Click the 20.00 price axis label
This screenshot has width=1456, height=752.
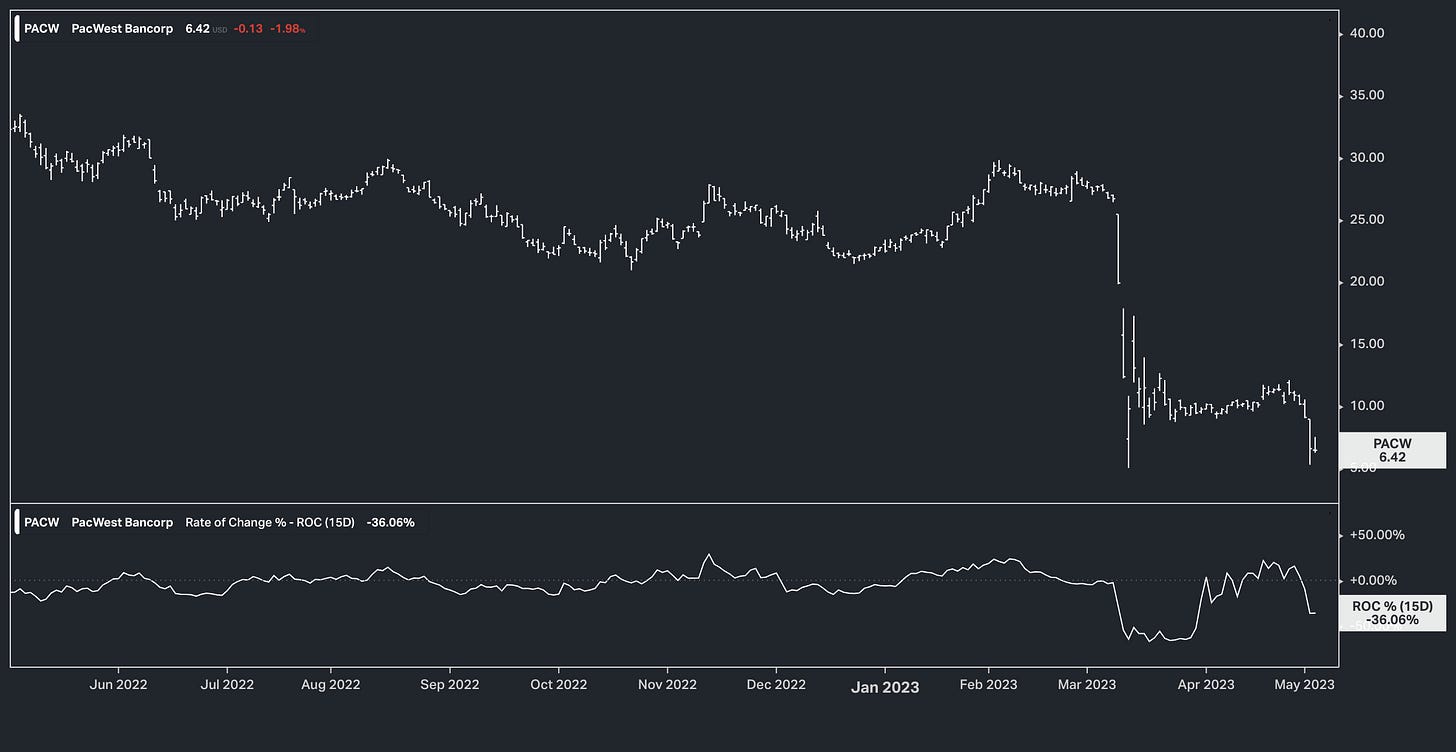click(x=1365, y=281)
